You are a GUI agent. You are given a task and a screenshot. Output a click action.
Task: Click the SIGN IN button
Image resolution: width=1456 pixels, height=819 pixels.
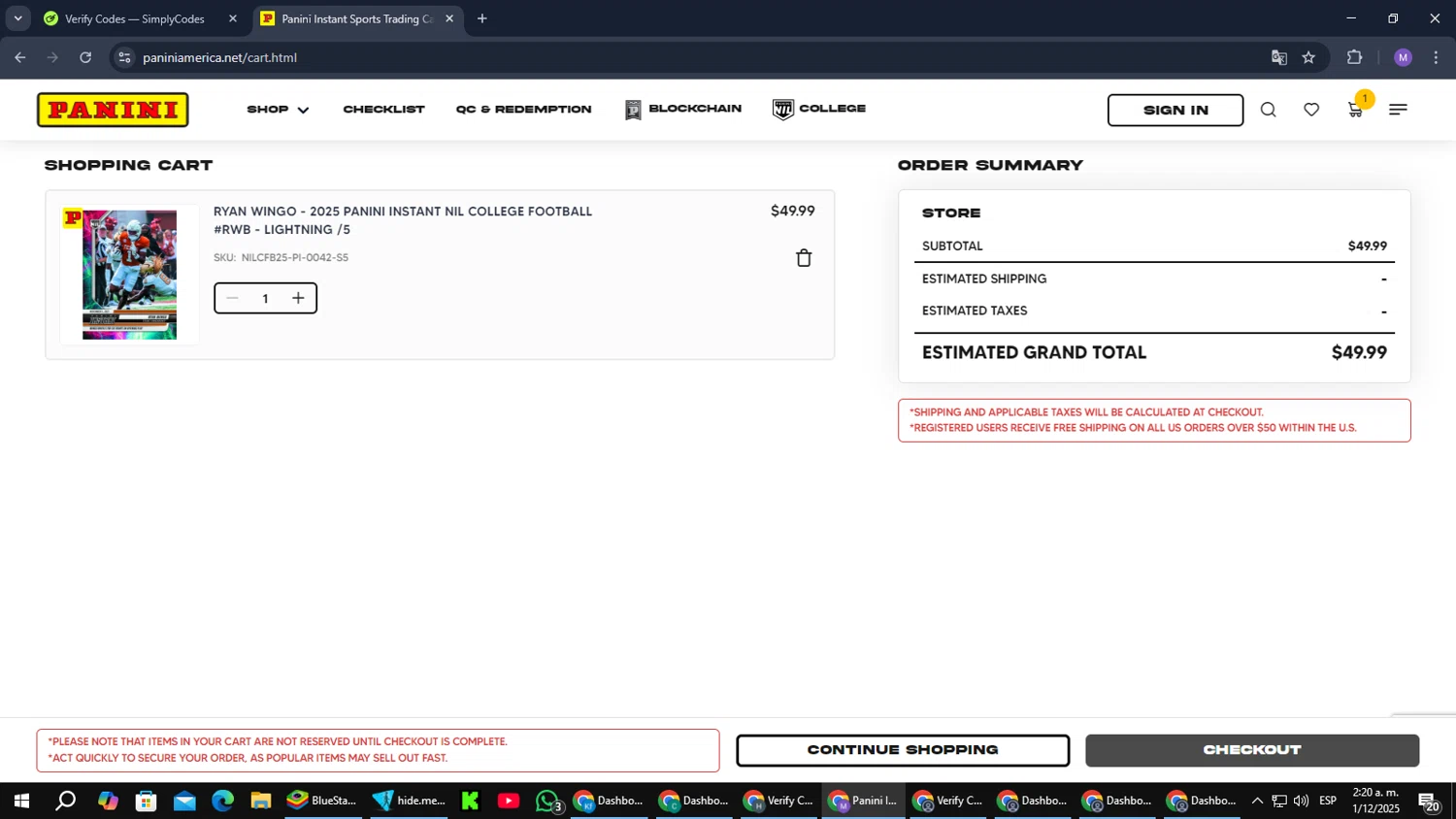point(1175,110)
